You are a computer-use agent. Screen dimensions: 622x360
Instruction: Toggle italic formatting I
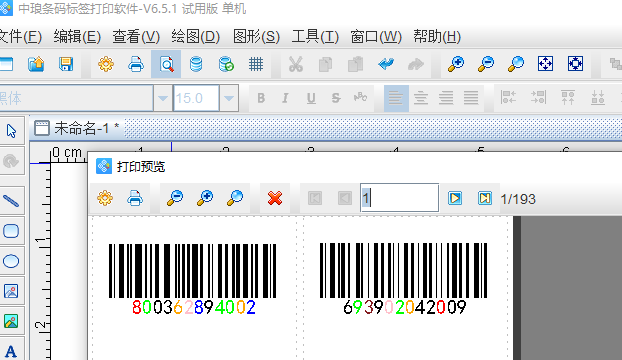coord(285,98)
